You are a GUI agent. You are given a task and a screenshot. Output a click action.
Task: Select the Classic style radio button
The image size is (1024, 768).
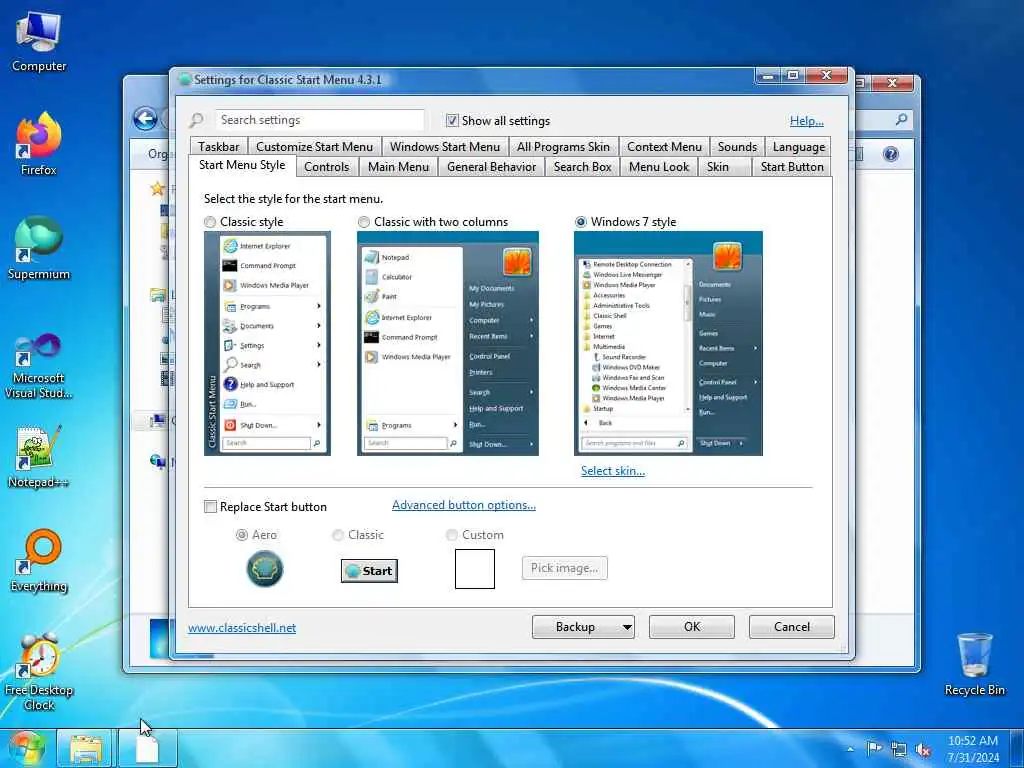210,222
